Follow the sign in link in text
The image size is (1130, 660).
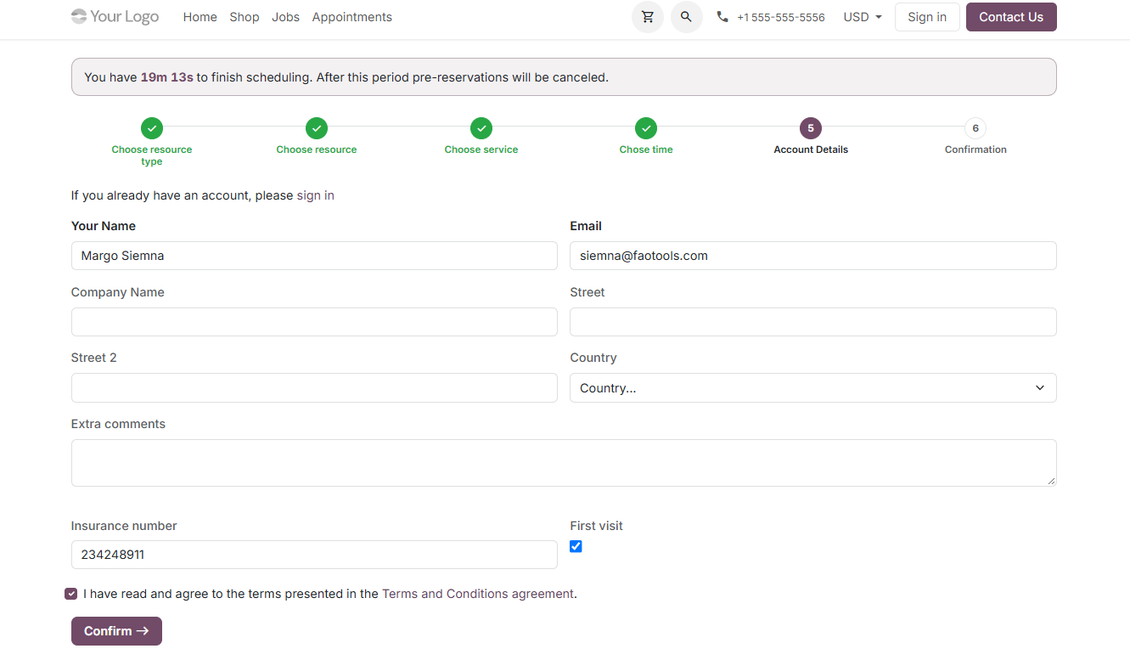pos(316,195)
